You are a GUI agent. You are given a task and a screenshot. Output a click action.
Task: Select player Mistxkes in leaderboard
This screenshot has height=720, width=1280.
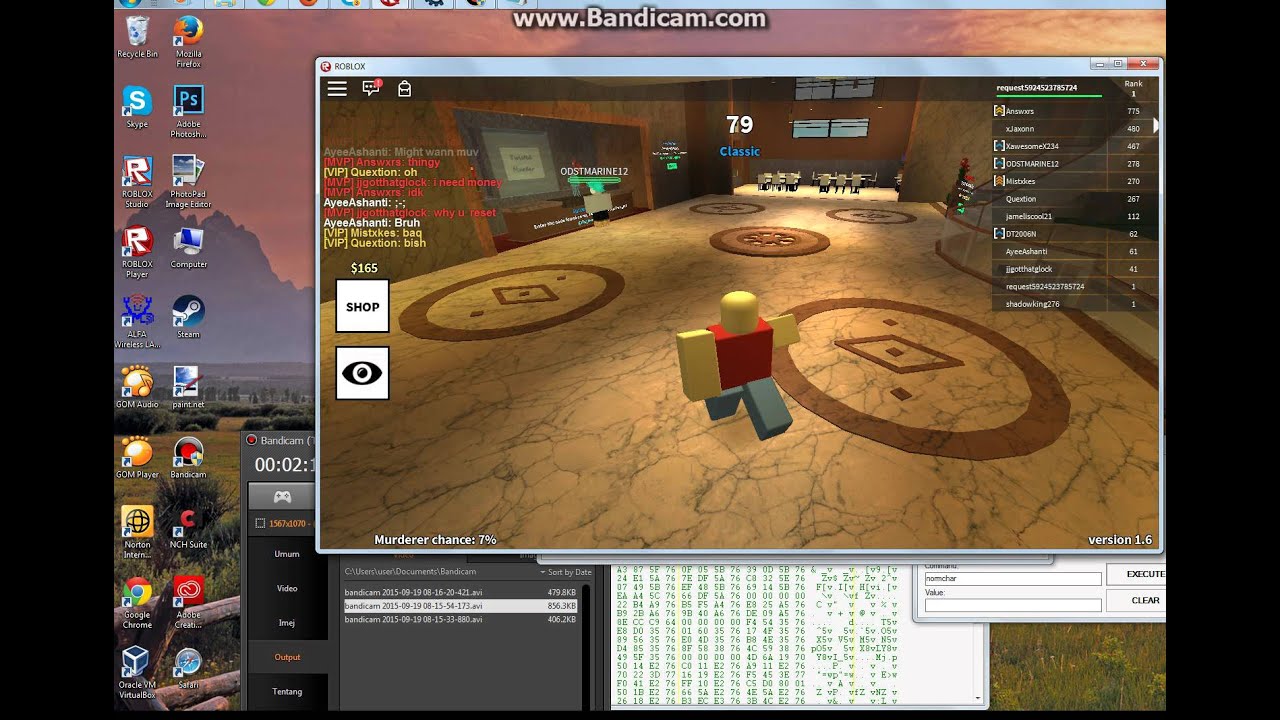click(1075, 181)
